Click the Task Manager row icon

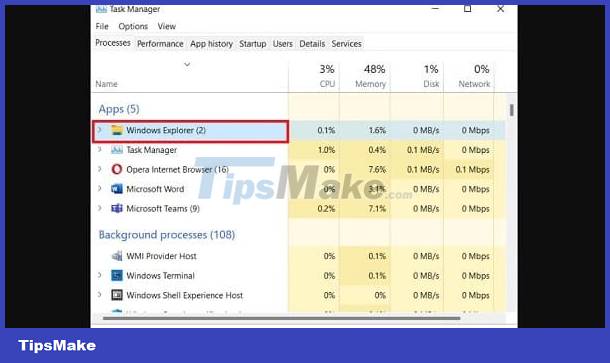pyautogui.click(x=117, y=150)
